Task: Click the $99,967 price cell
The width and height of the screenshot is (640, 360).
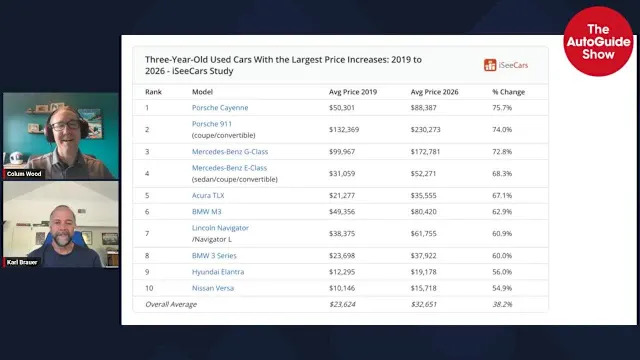Action: click(342, 152)
